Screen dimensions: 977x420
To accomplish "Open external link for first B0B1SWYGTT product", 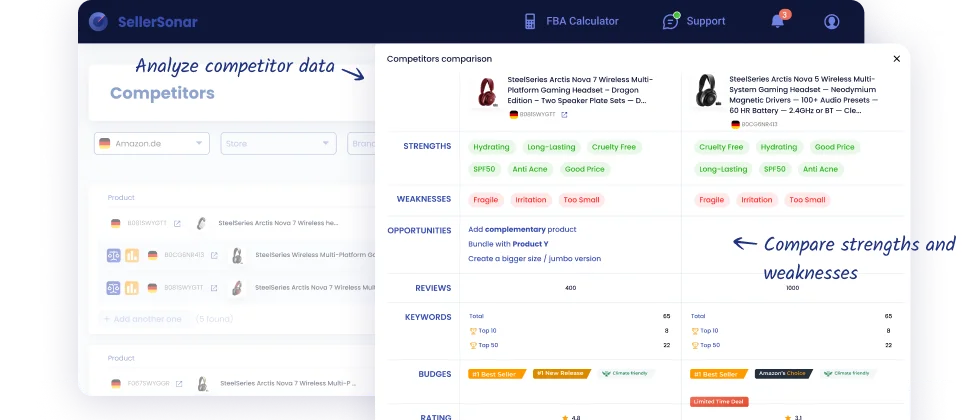I will pyautogui.click(x=177, y=223).
